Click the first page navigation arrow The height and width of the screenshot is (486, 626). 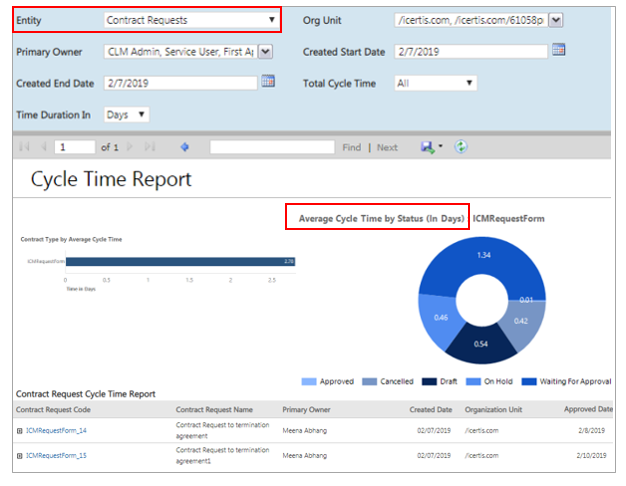[25, 147]
